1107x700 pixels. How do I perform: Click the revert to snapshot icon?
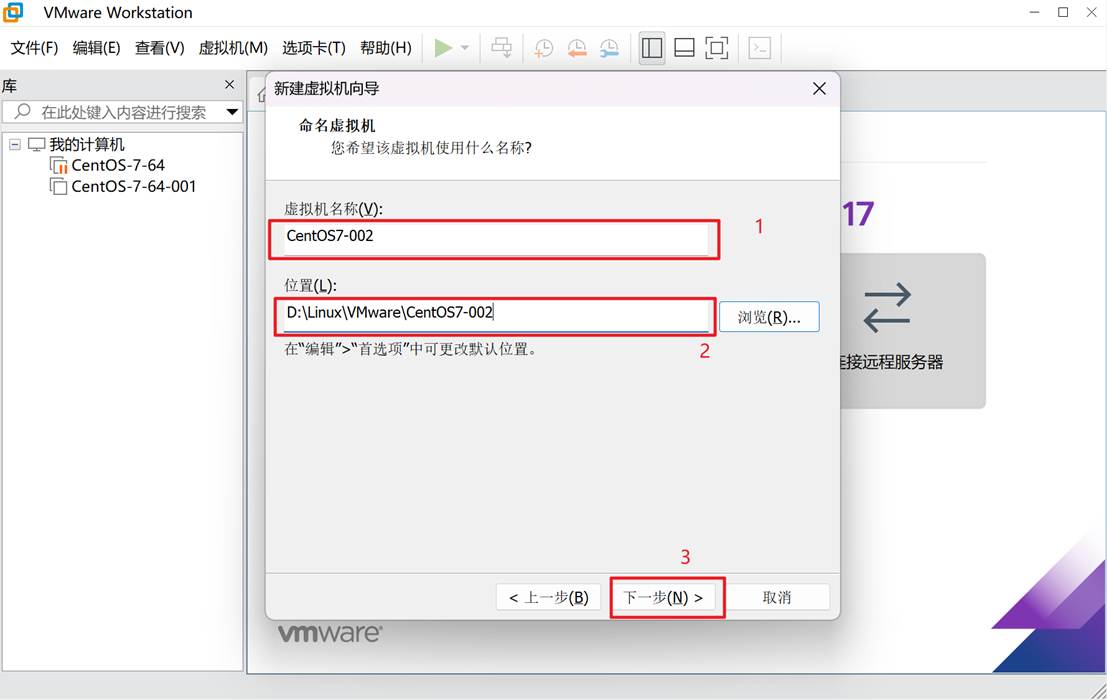click(x=577, y=48)
